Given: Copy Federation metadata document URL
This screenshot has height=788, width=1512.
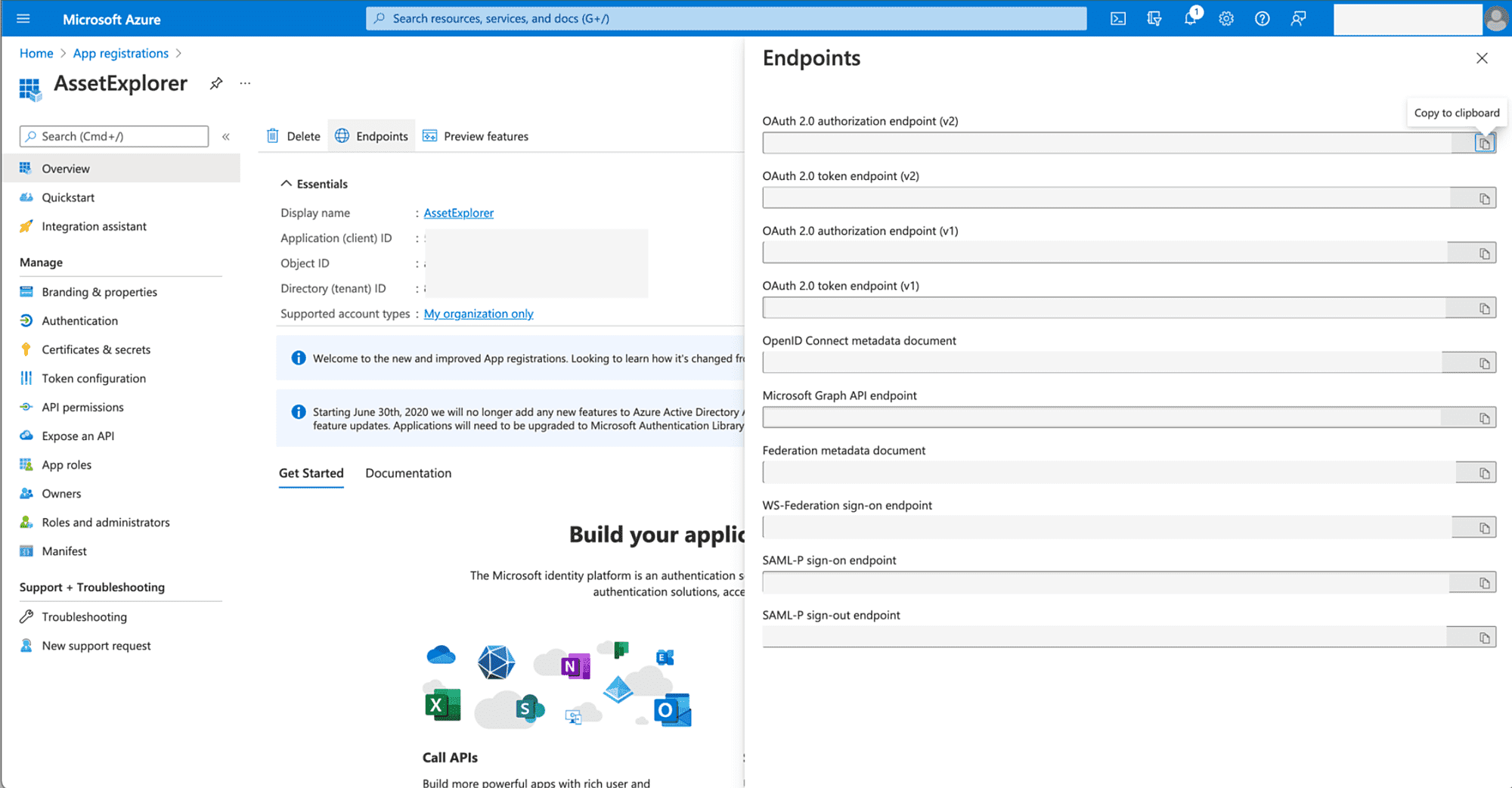Looking at the screenshot, I should point(1484,473).
